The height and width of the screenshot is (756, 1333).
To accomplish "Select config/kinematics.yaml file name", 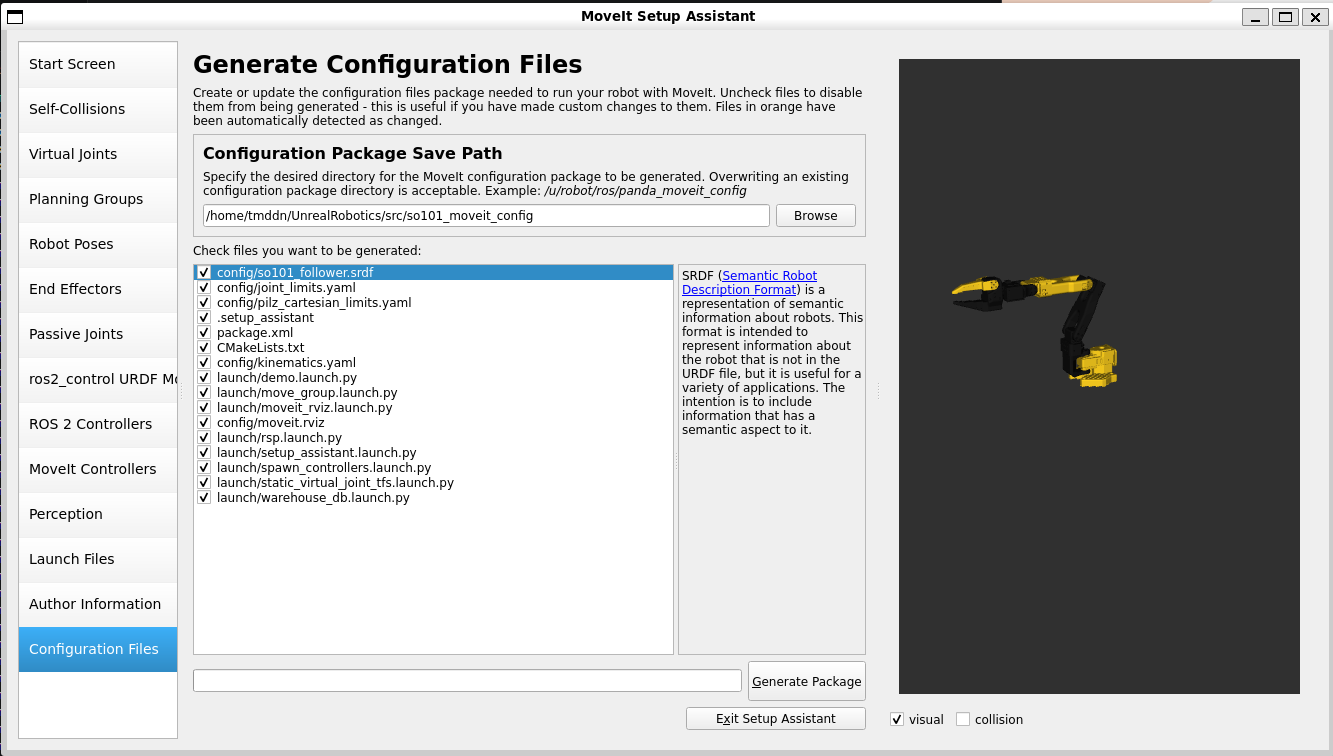I will [286, 362].
